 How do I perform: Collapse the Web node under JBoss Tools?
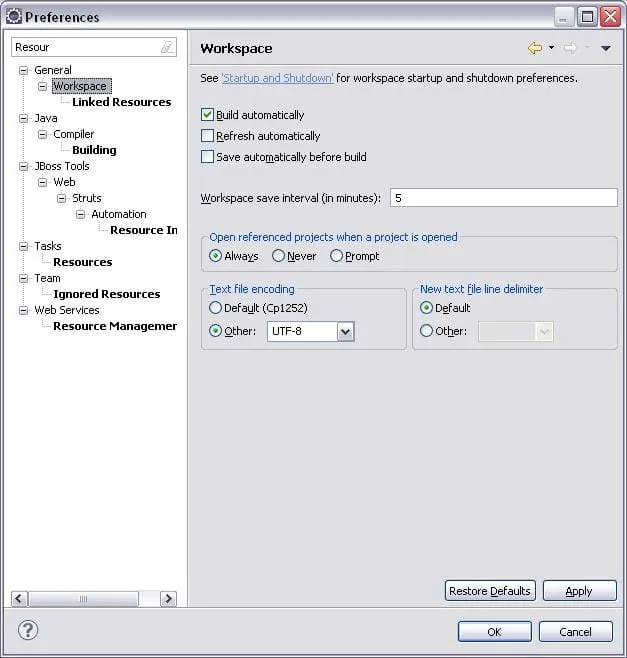click(x=42, y=182)
